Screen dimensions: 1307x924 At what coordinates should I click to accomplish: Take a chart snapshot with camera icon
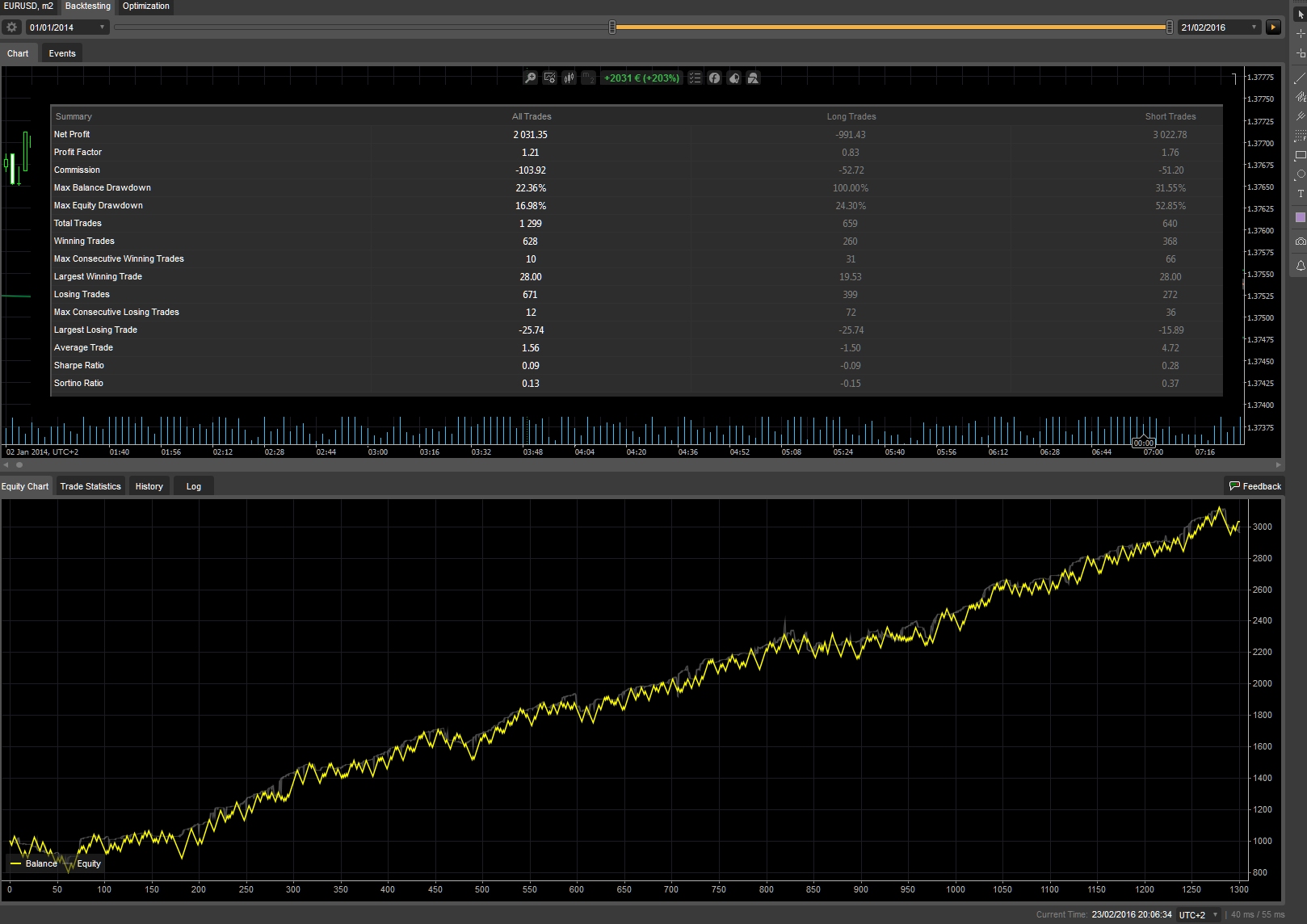(1300, 241)
